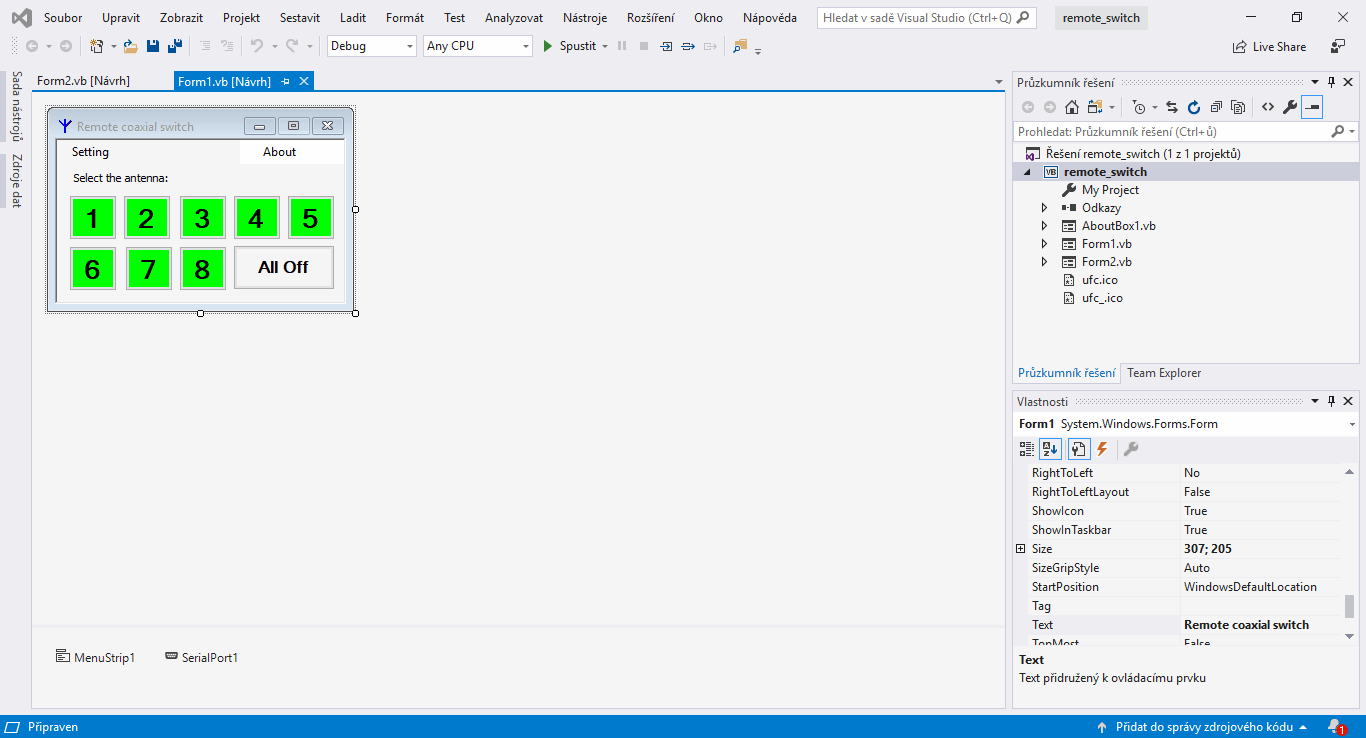The image size is (1366, 738).
Task: Collapse all items in Solution Explorer
Action: (x=1216, y=107)
